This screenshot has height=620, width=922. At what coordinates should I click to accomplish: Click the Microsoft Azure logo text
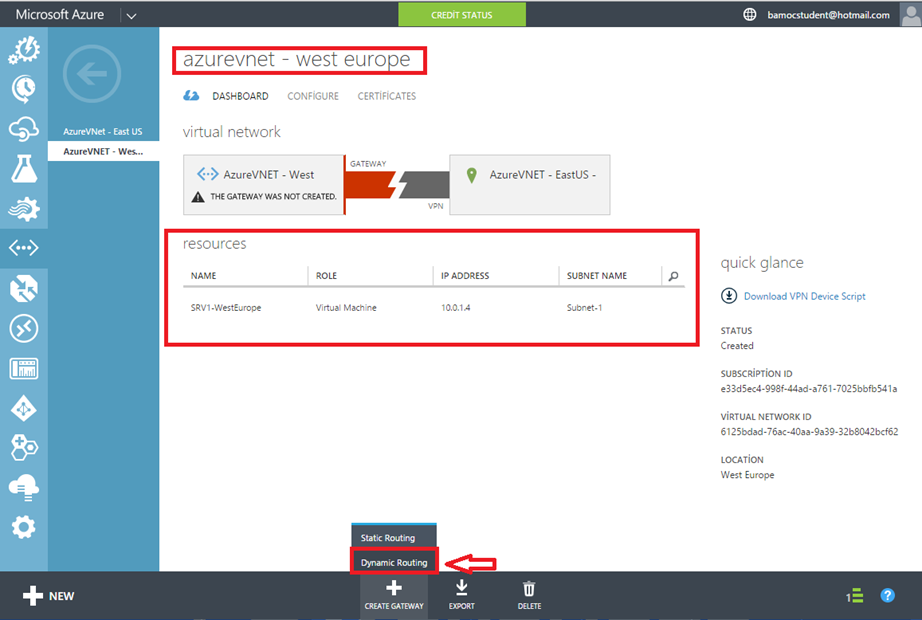tap(59, 15)
